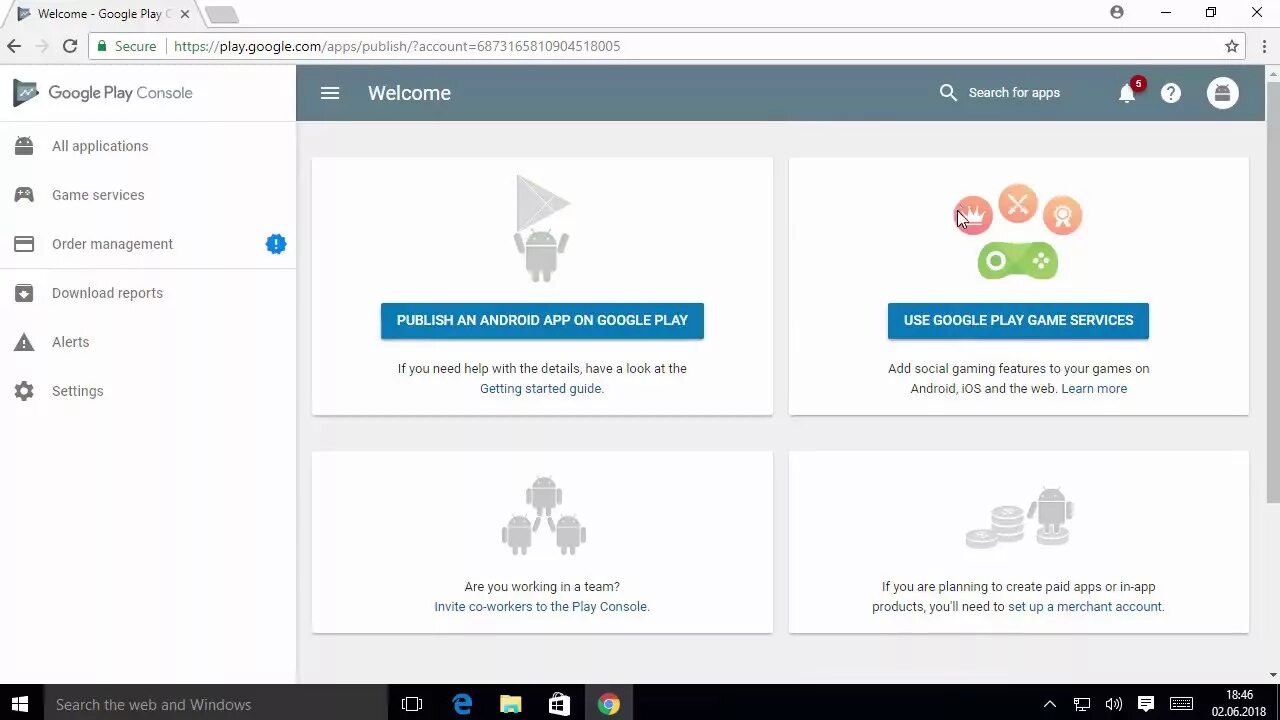This screenshot has height=720, width=1280.
Task: Click the browser address bar URL
Action: click(x=397, y=46)
